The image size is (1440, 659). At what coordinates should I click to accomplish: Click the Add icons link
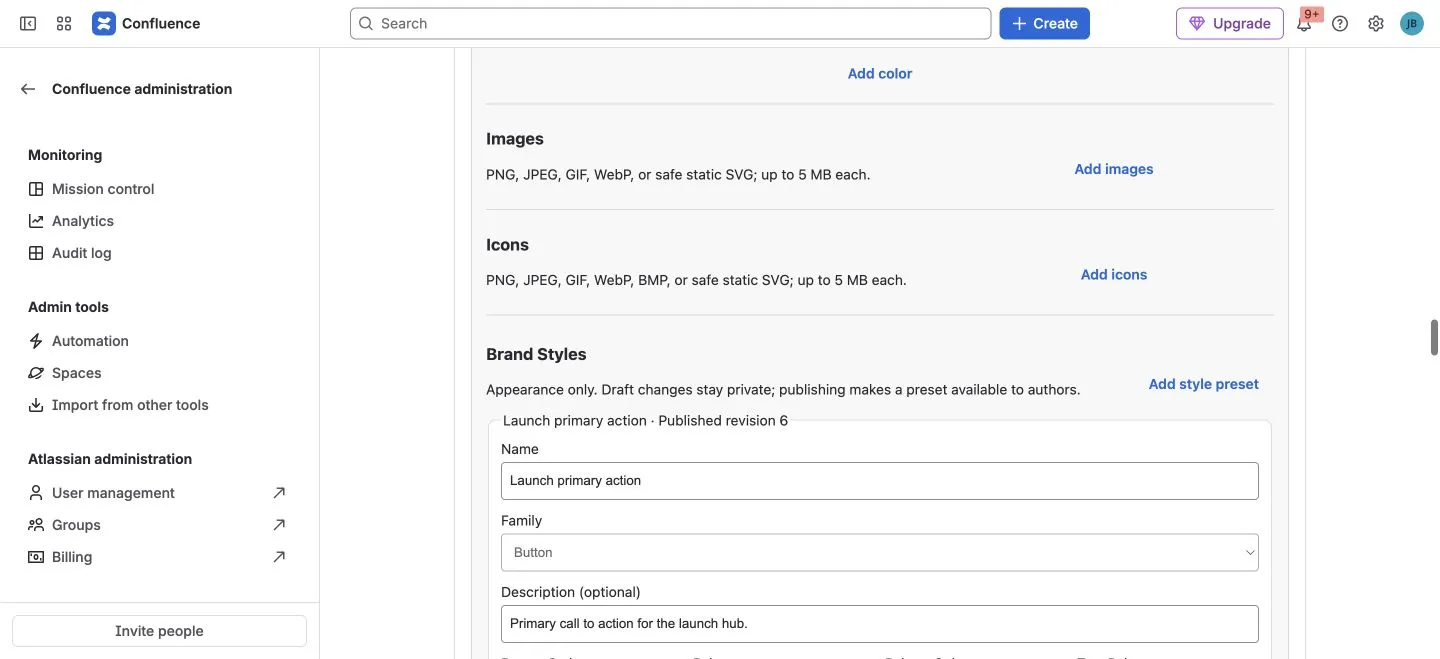click(1114, 274)
